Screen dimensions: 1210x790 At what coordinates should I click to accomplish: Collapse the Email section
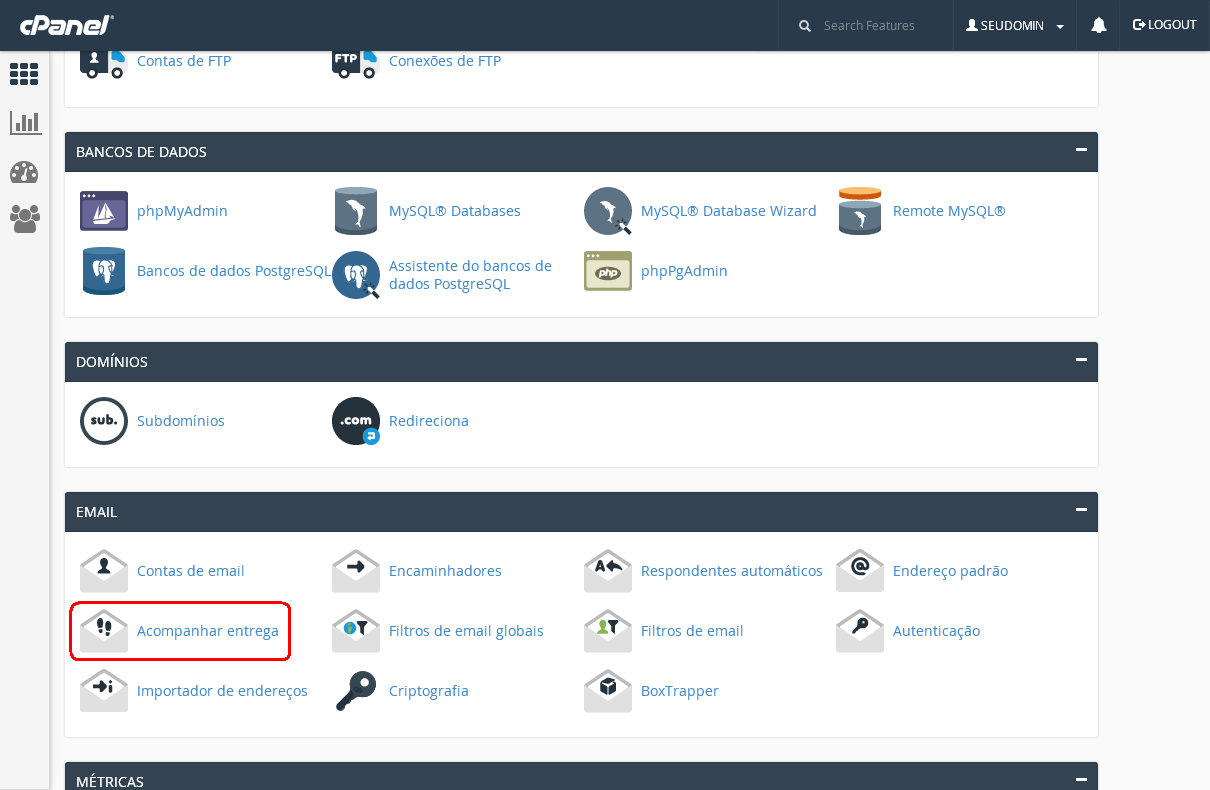pos(1081,510)
